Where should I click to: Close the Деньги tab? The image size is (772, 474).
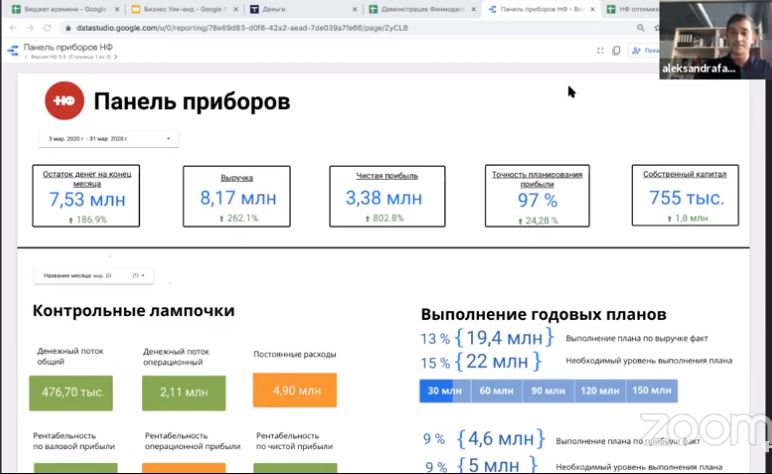point(355,9)
